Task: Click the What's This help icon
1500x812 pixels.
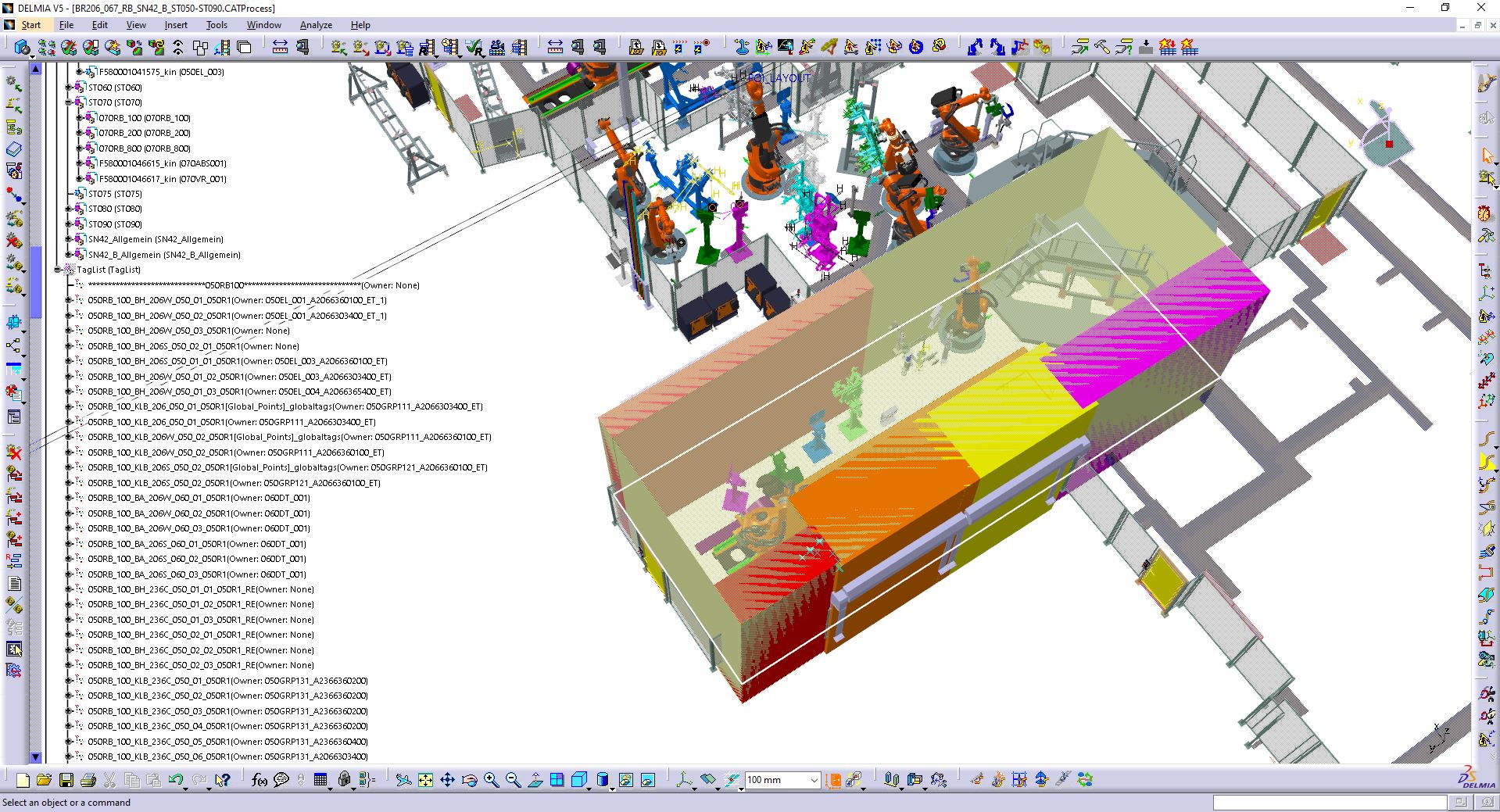Action: [x=223, y=780]
